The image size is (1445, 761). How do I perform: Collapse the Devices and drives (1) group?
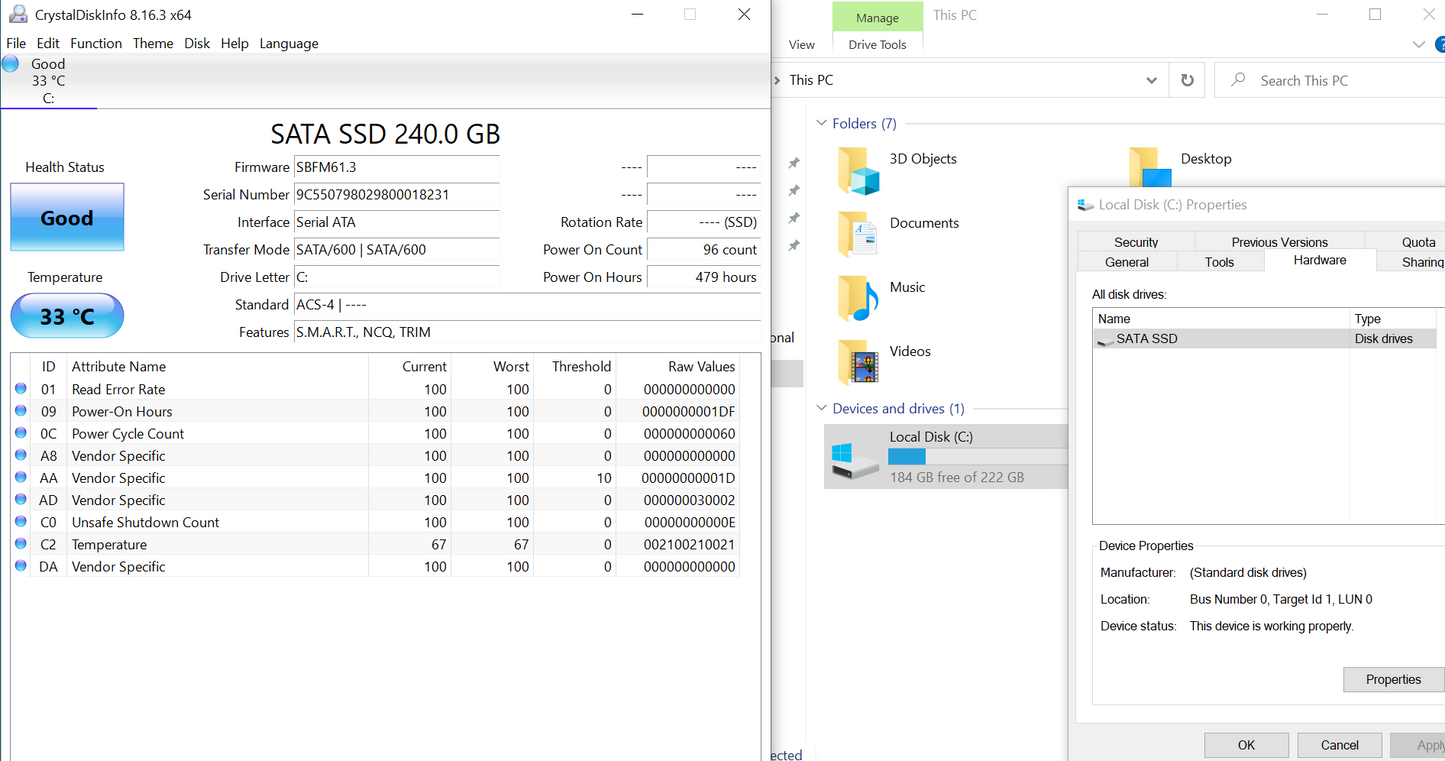tap(822, 408)
